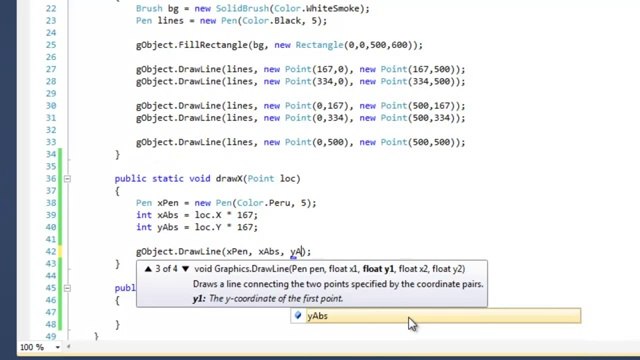Click the closing brace on line 34
This screenshot has height=360, width=640.
[118, 154]
